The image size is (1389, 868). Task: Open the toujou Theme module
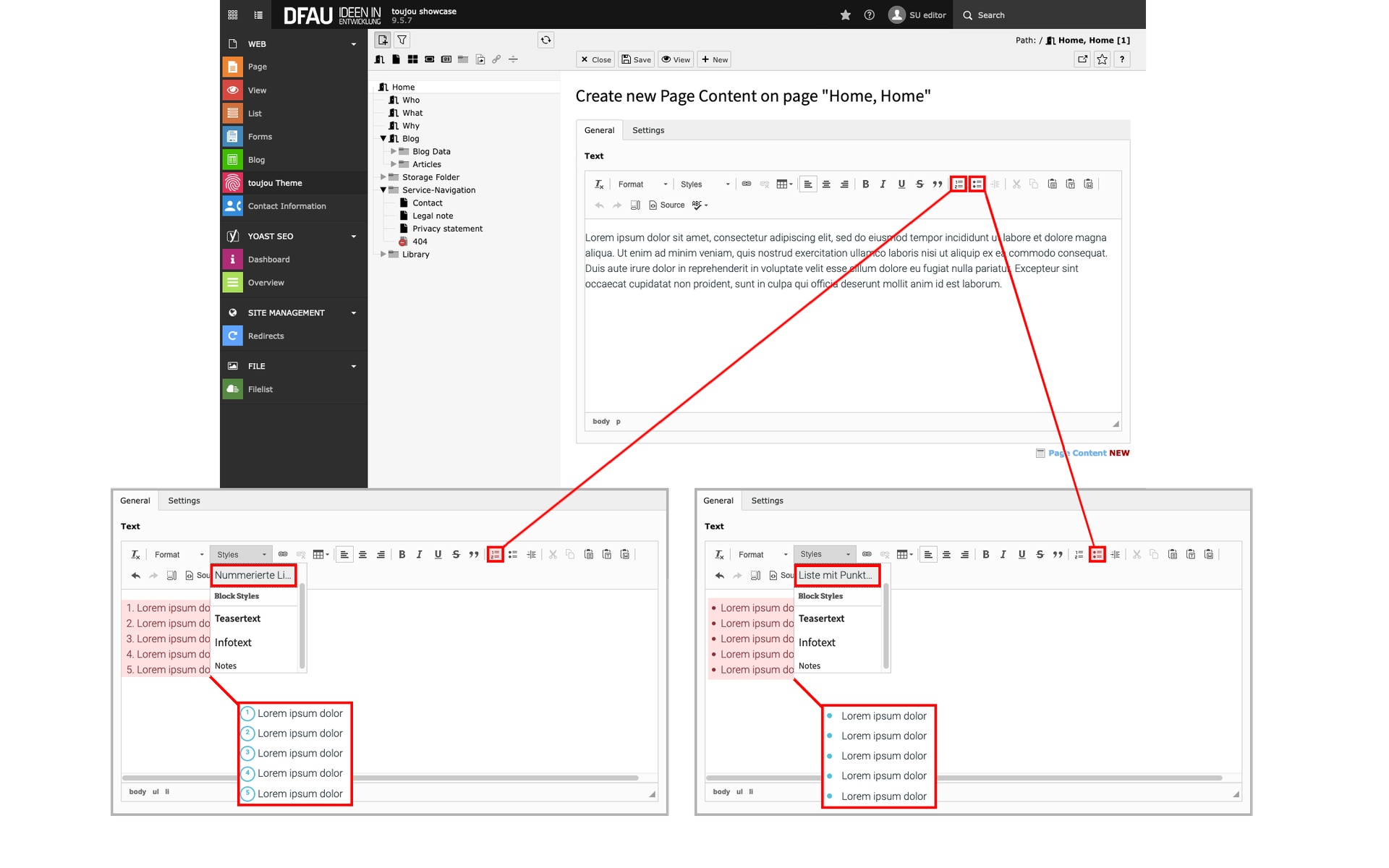(x=275, y=183)
